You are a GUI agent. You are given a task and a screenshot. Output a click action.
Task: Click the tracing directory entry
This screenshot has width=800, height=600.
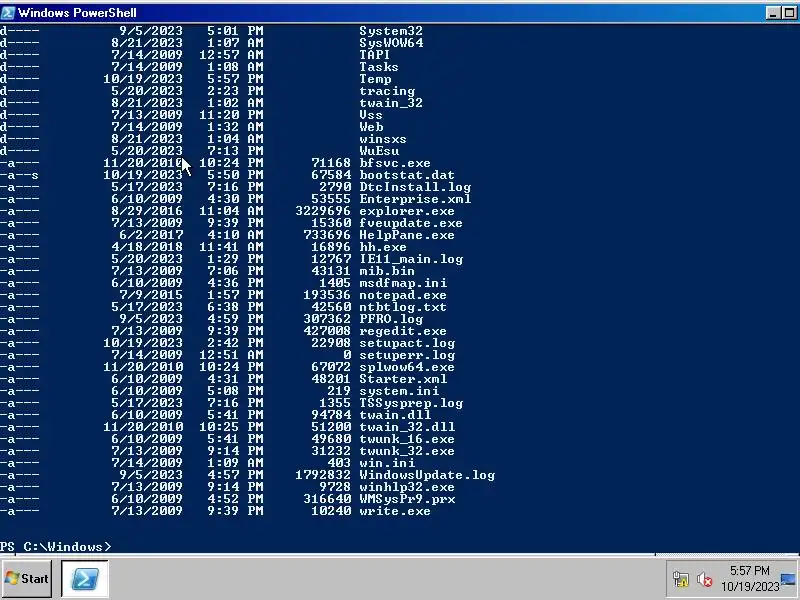click(387, 91)
